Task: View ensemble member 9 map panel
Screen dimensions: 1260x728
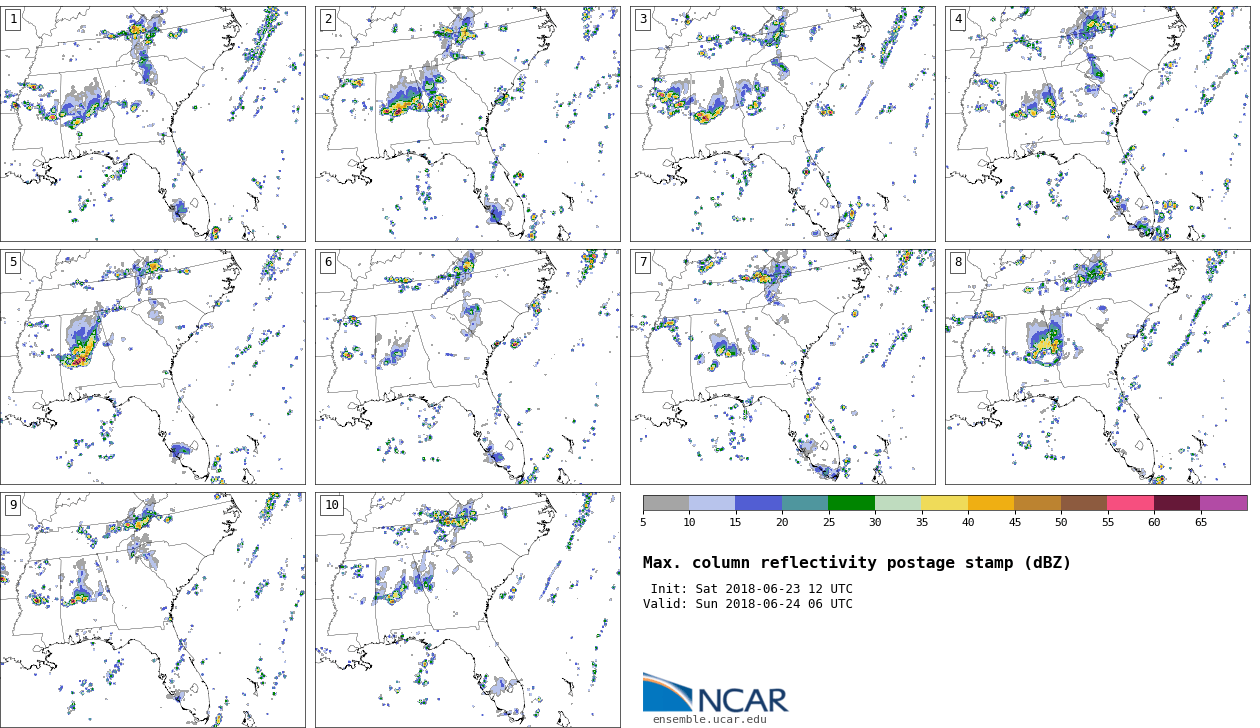Action: point(153,610)
